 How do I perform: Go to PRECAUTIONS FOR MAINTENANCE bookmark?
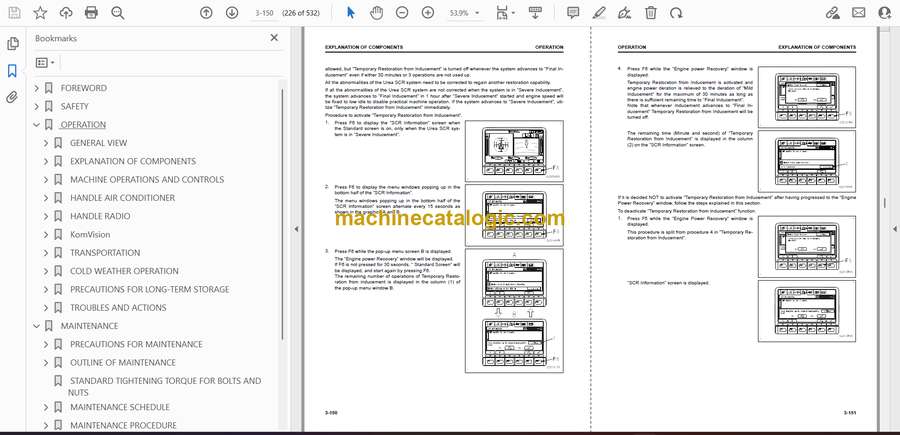(x=137, y=344)
